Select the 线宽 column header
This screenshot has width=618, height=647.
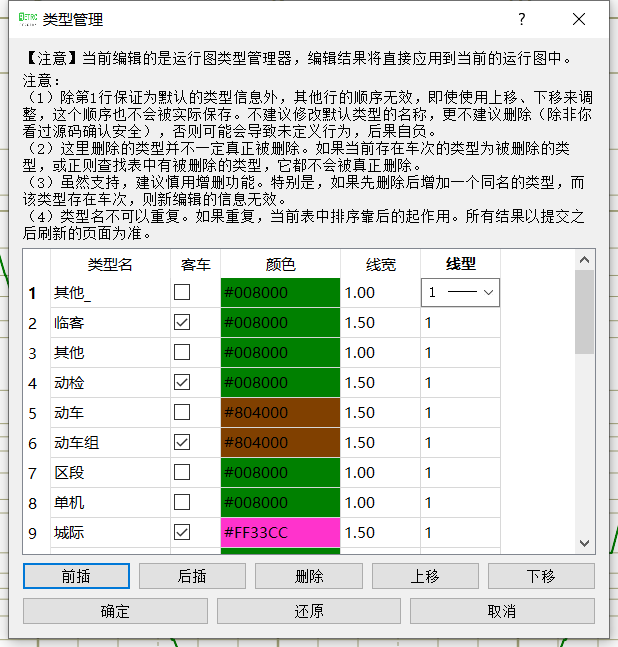click(380, 264)
